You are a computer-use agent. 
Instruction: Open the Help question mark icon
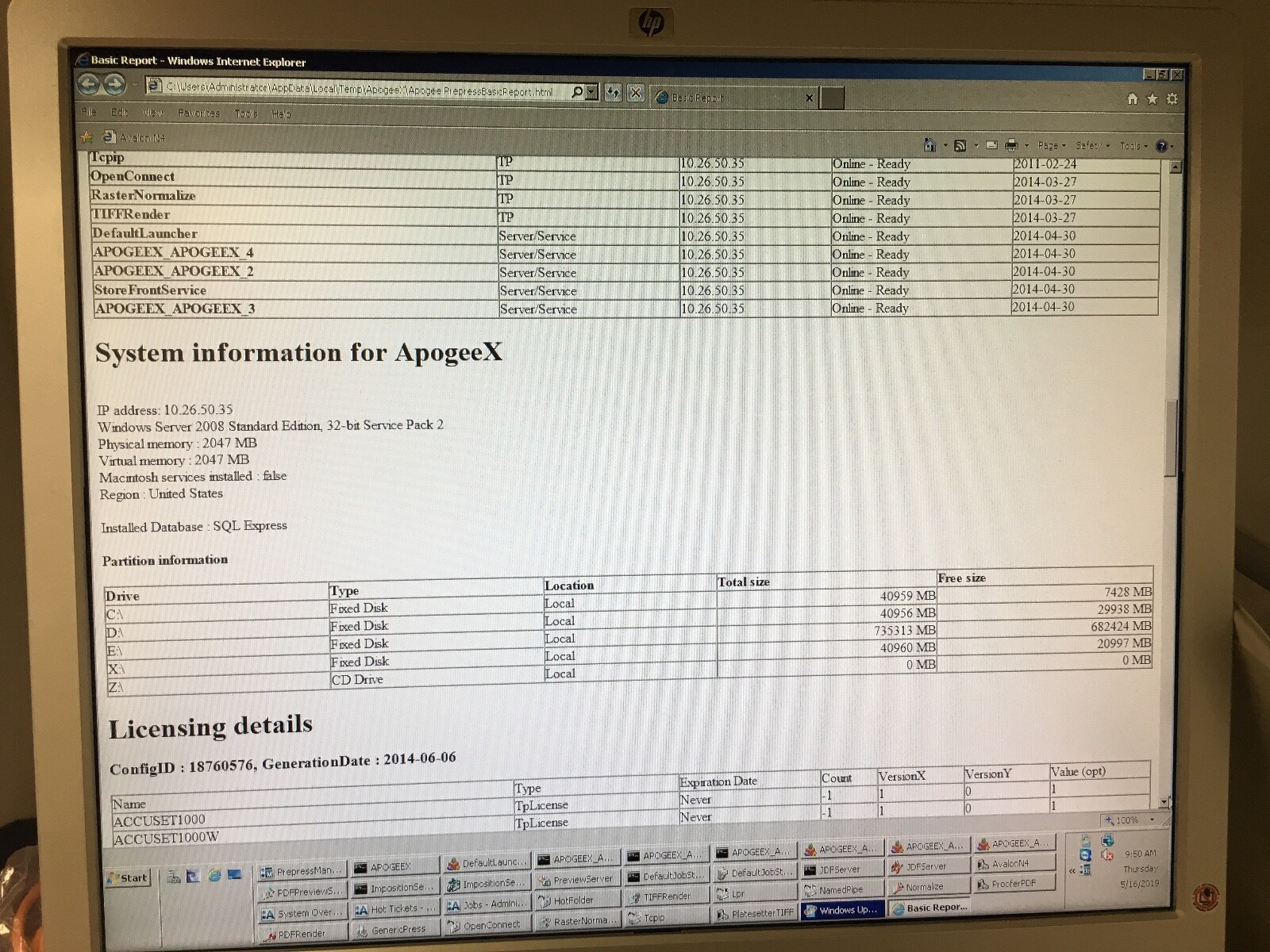click(1162, 146)
